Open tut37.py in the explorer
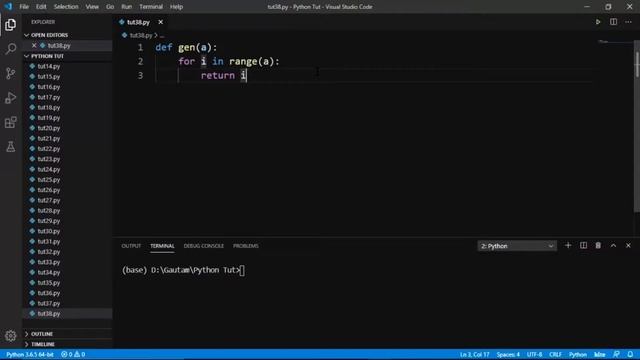This screenshot has height=360, width=640. pyautogui.click(x=49, y=303)
